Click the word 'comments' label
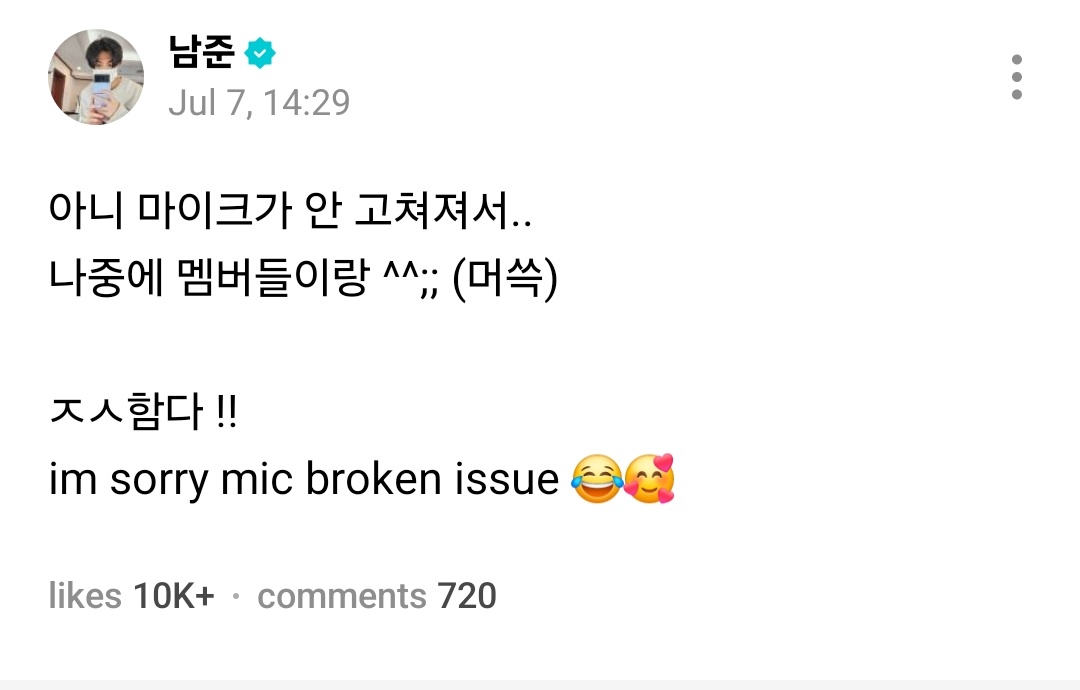The height and width of the screenshot is (690, 1080). click(342, 596)
